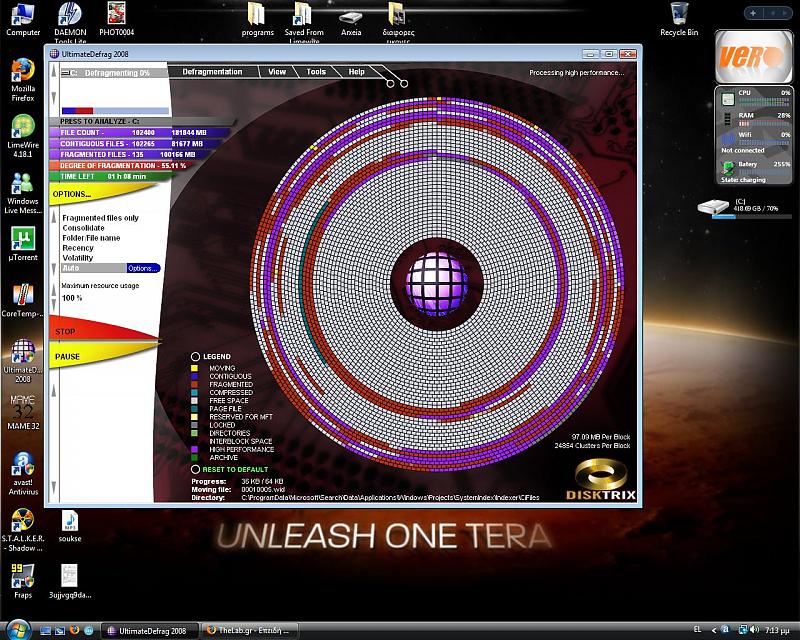Open the MAME32 desktop icon
This screenshot has height=640, width=800.
pyautogui.click(x=23, y=412)
